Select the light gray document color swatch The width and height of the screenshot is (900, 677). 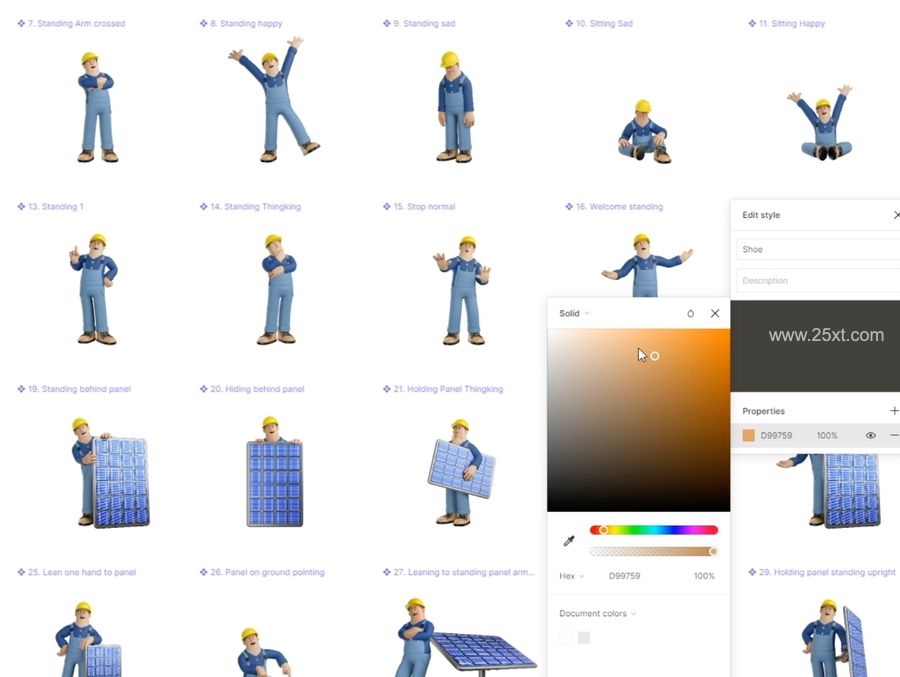[x=584, y=637]
